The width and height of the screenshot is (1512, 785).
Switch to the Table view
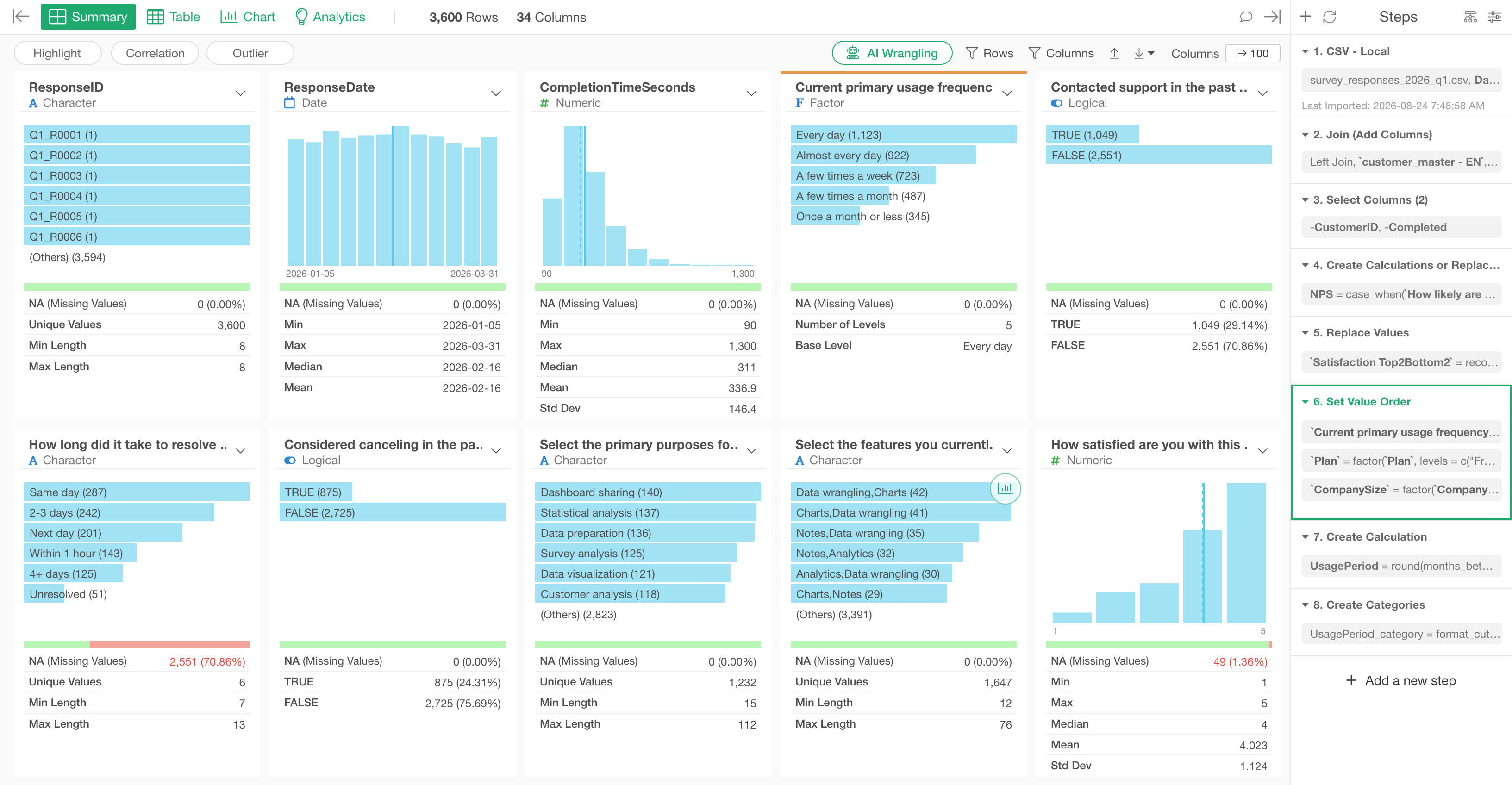click(x=173, y=16)
